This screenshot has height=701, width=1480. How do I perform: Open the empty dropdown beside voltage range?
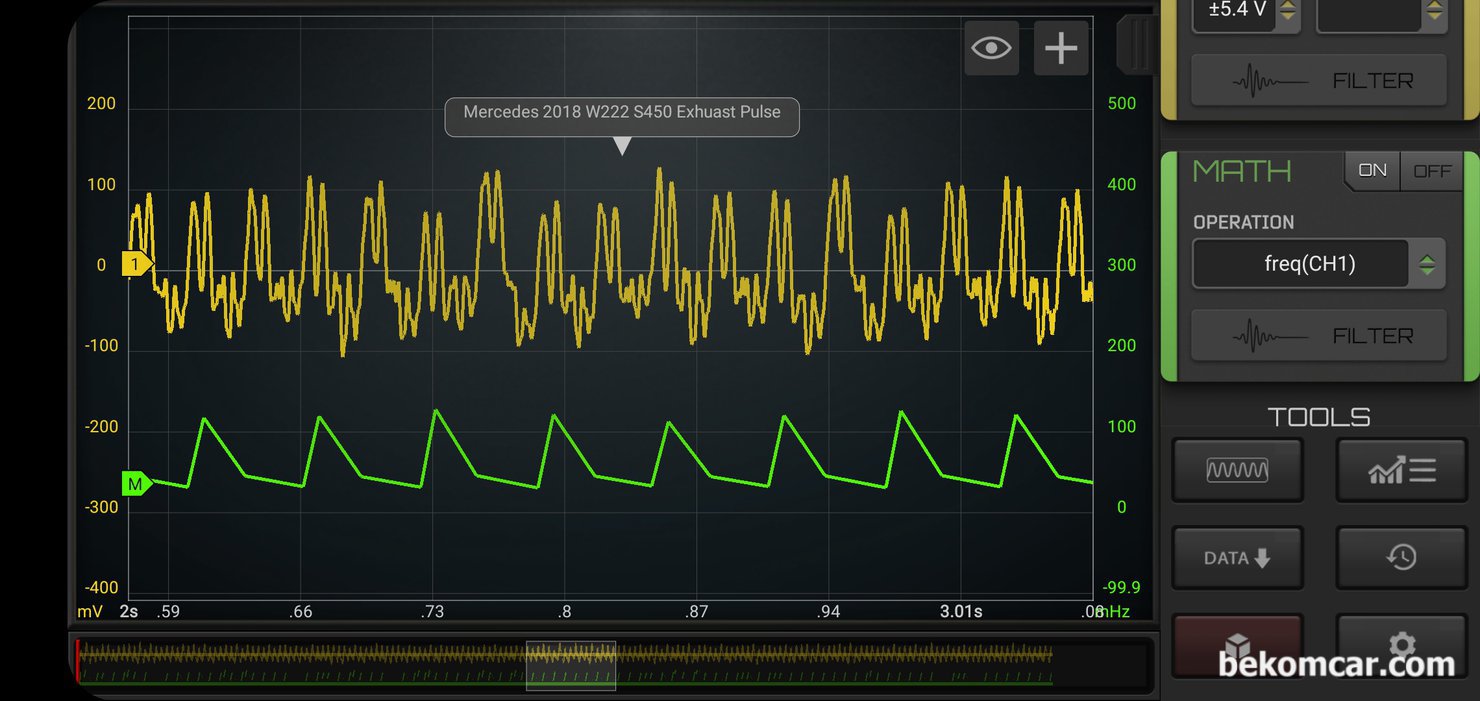(1380, 13)
